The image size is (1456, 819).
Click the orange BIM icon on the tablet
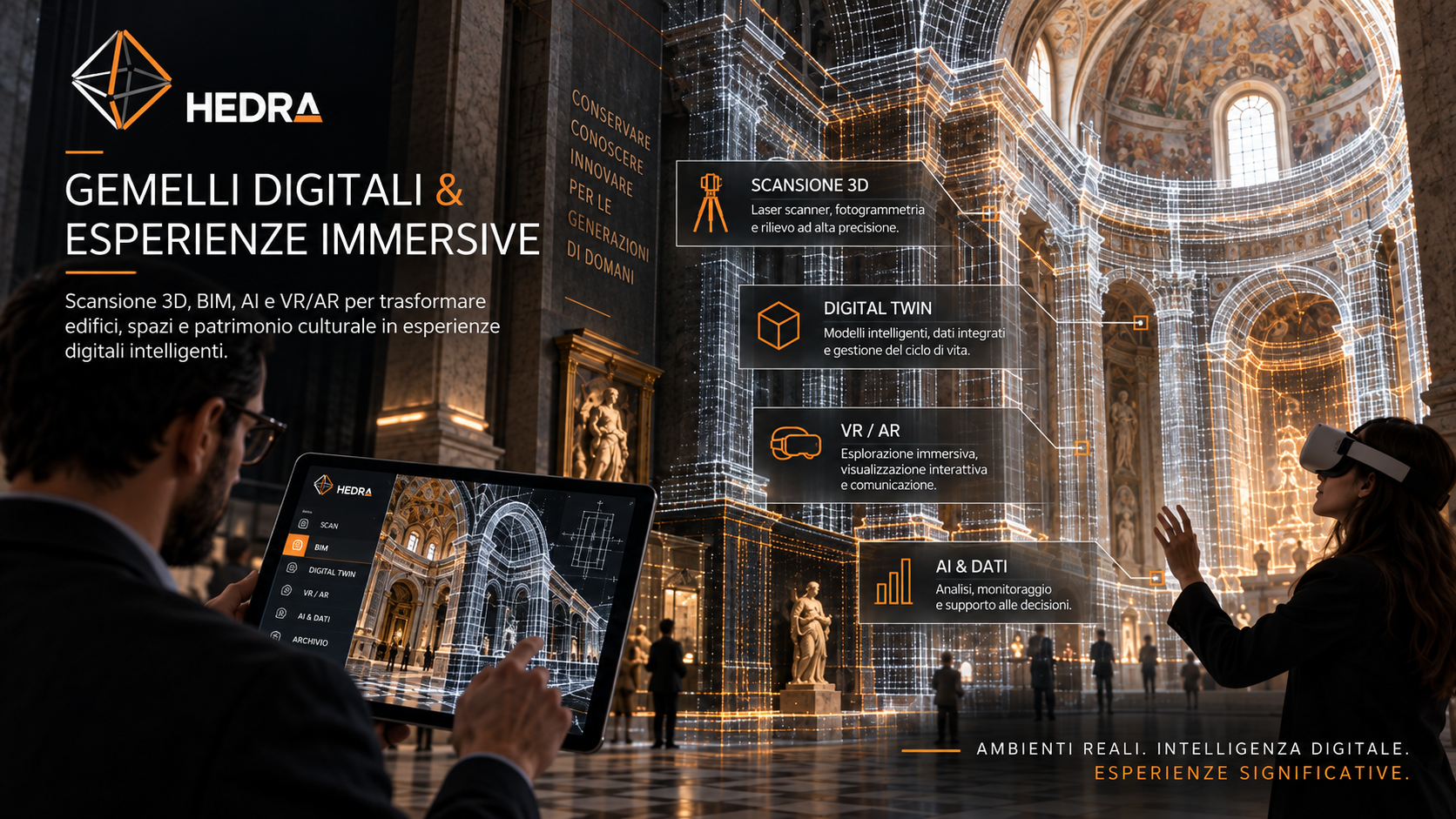(297, 545)
